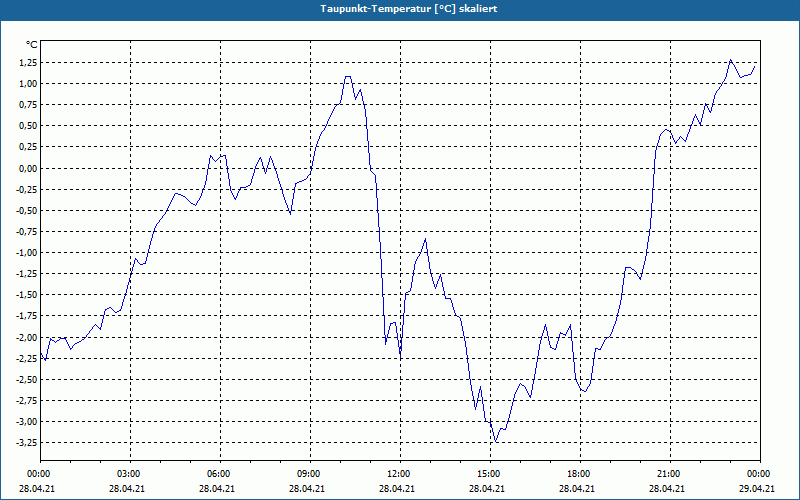Click the '12:00' time axis label
Screen dimensions: 800x500
coord(400,473)
